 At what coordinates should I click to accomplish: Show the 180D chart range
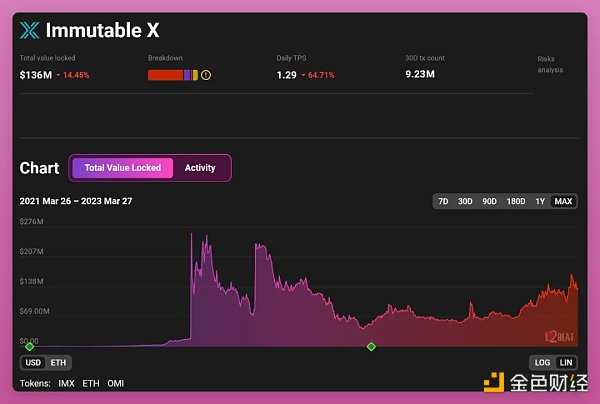click(516, 201)
